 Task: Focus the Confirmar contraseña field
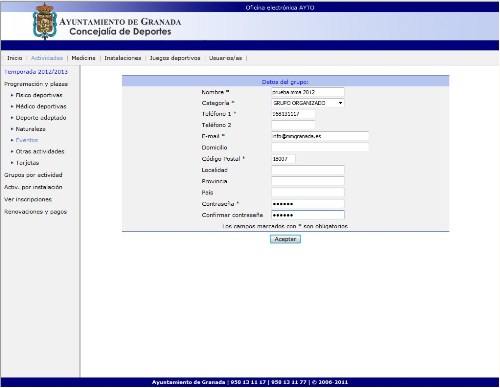pos(308,215)
